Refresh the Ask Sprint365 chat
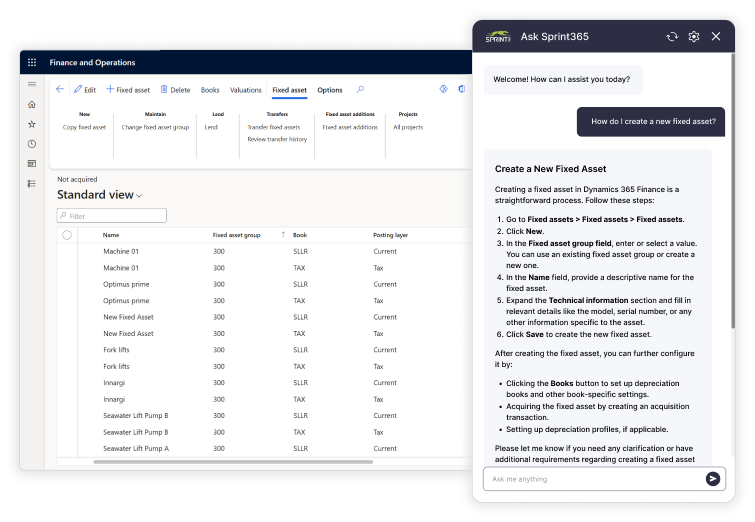755x522 pixels. 672,36
